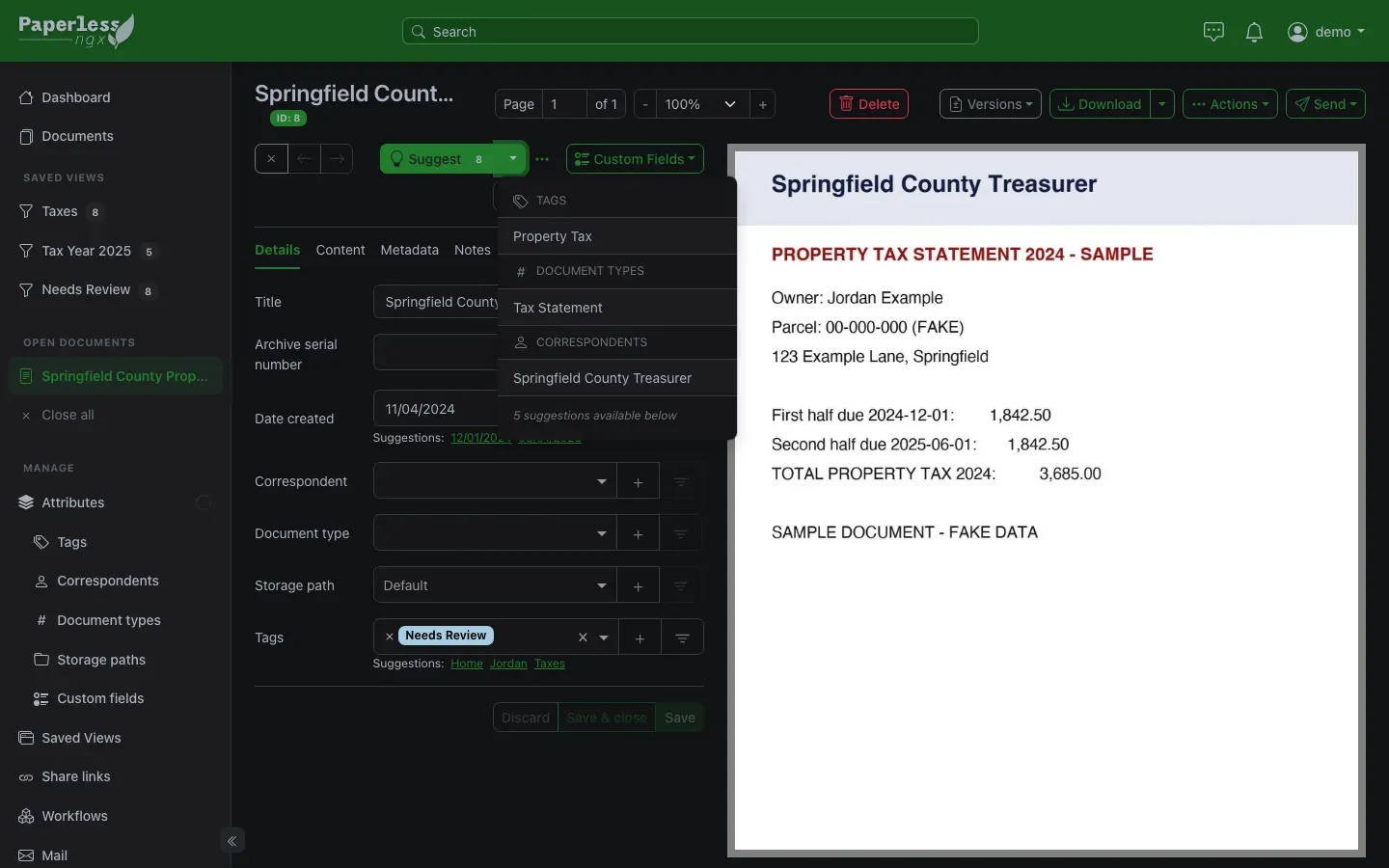Open the Needs Review saved view
The image size is (1389, 868).
point(86,289)
